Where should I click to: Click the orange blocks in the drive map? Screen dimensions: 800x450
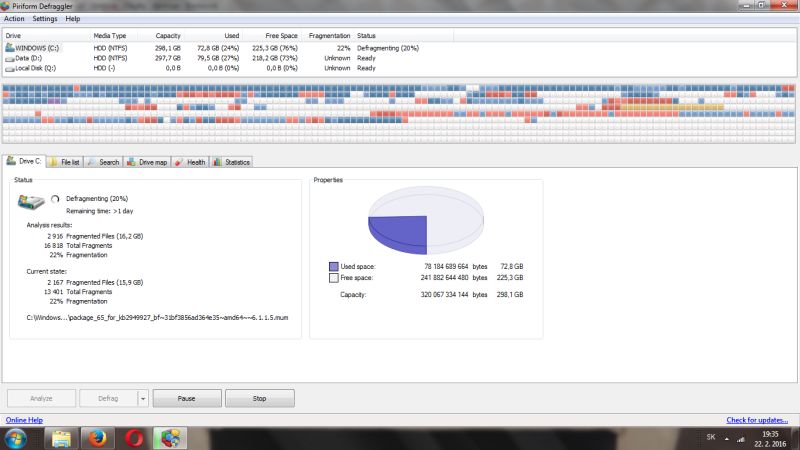click(672, 107)
